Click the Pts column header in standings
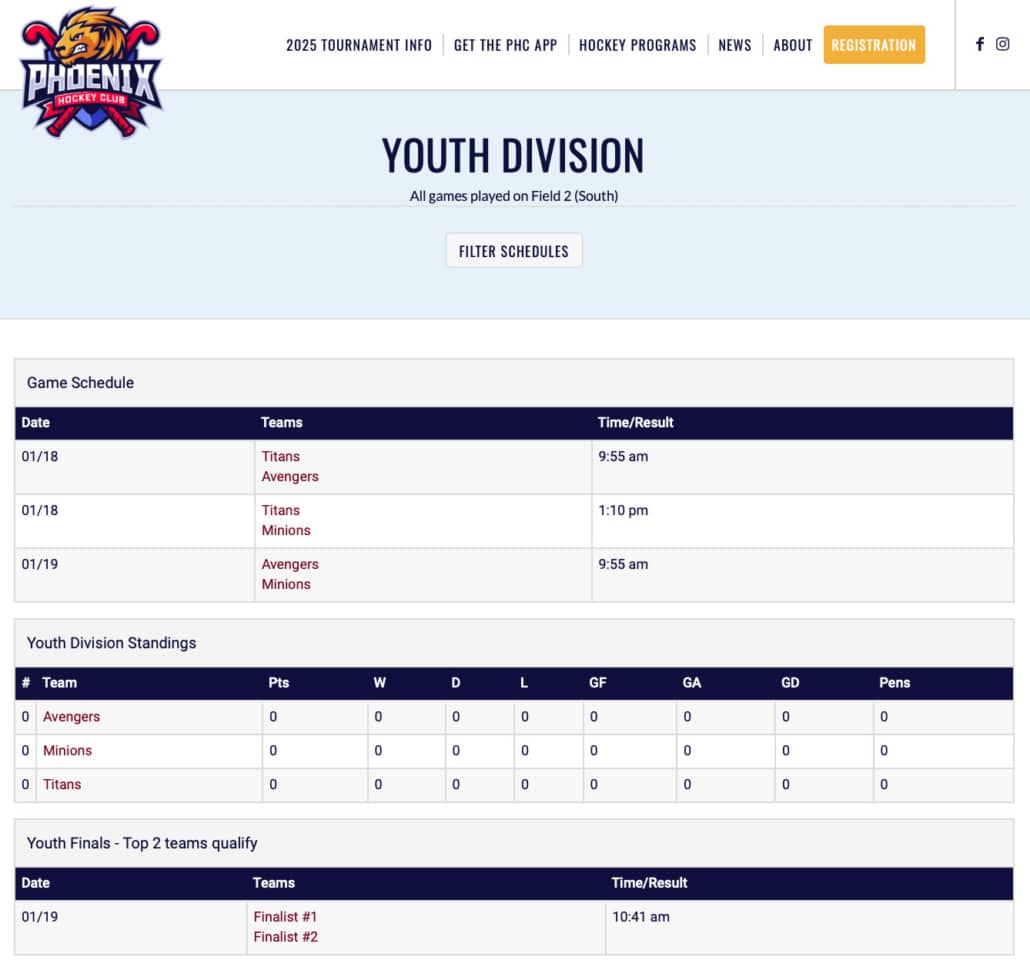 279,683
